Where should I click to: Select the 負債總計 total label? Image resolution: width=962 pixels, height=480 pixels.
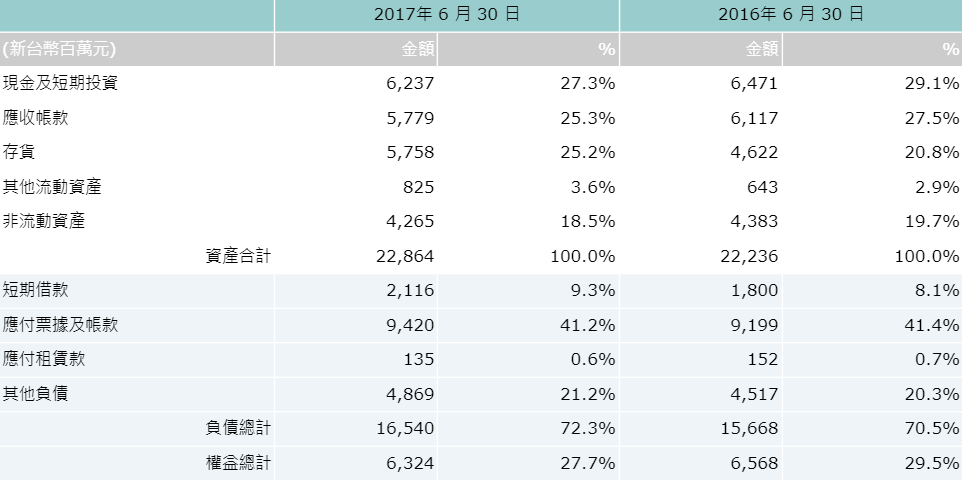point(237,428)
